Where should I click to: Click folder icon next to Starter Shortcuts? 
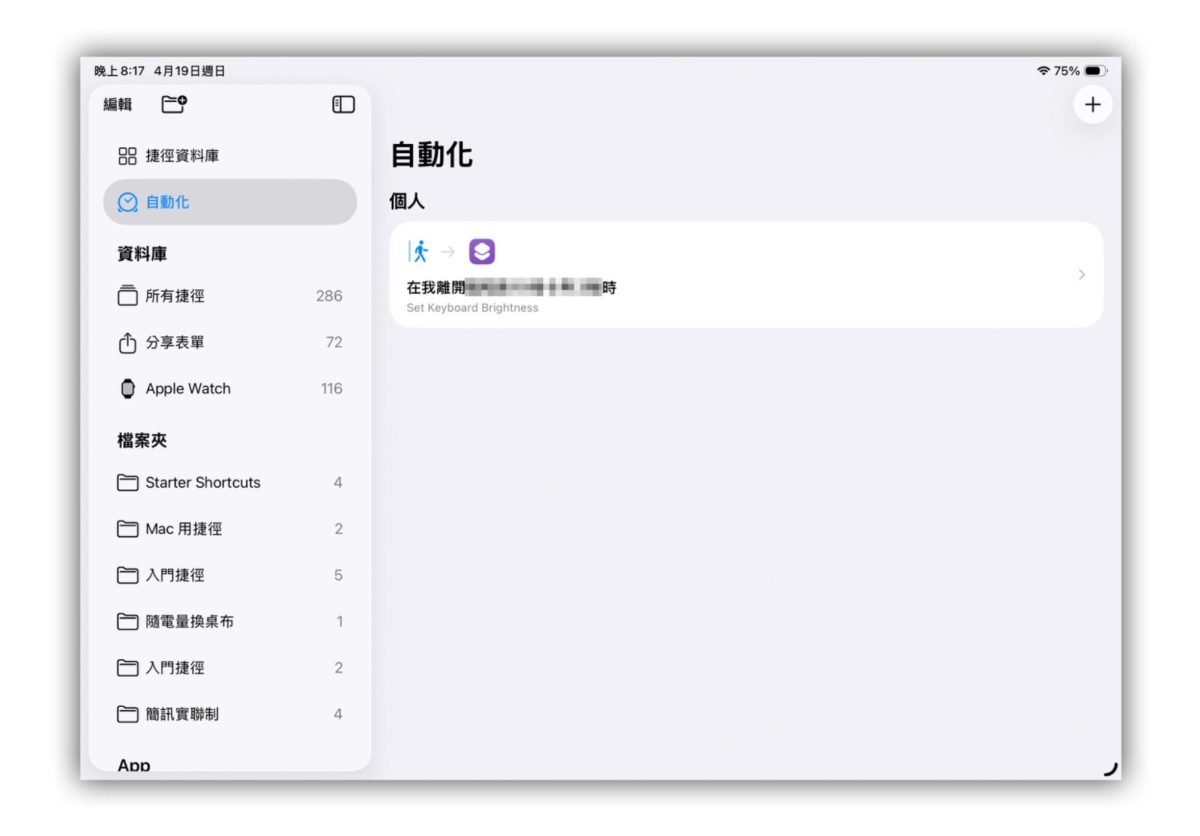127,482
